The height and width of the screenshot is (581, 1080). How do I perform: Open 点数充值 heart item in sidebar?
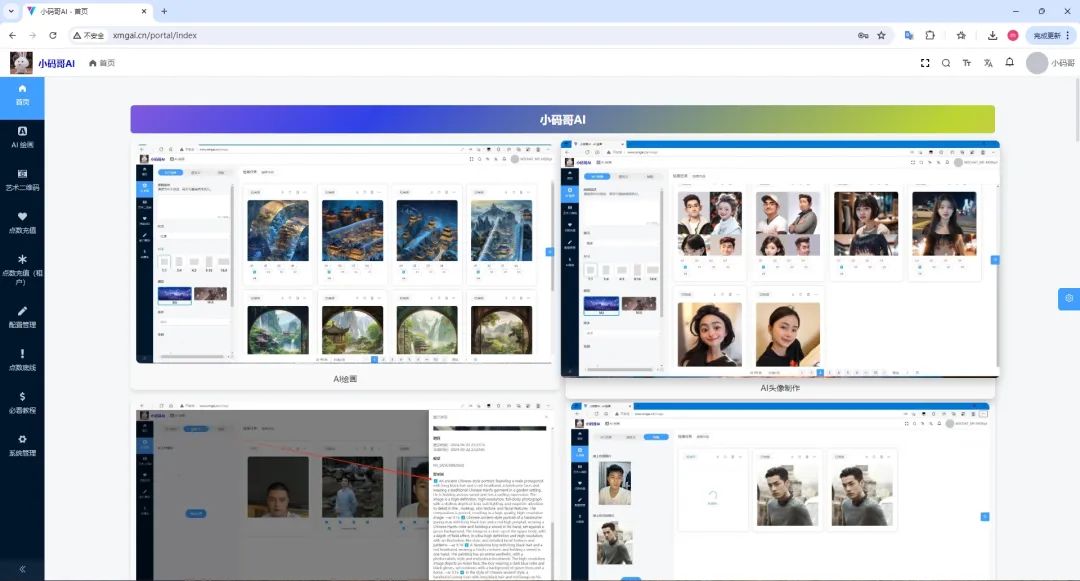tap(22, 223)
